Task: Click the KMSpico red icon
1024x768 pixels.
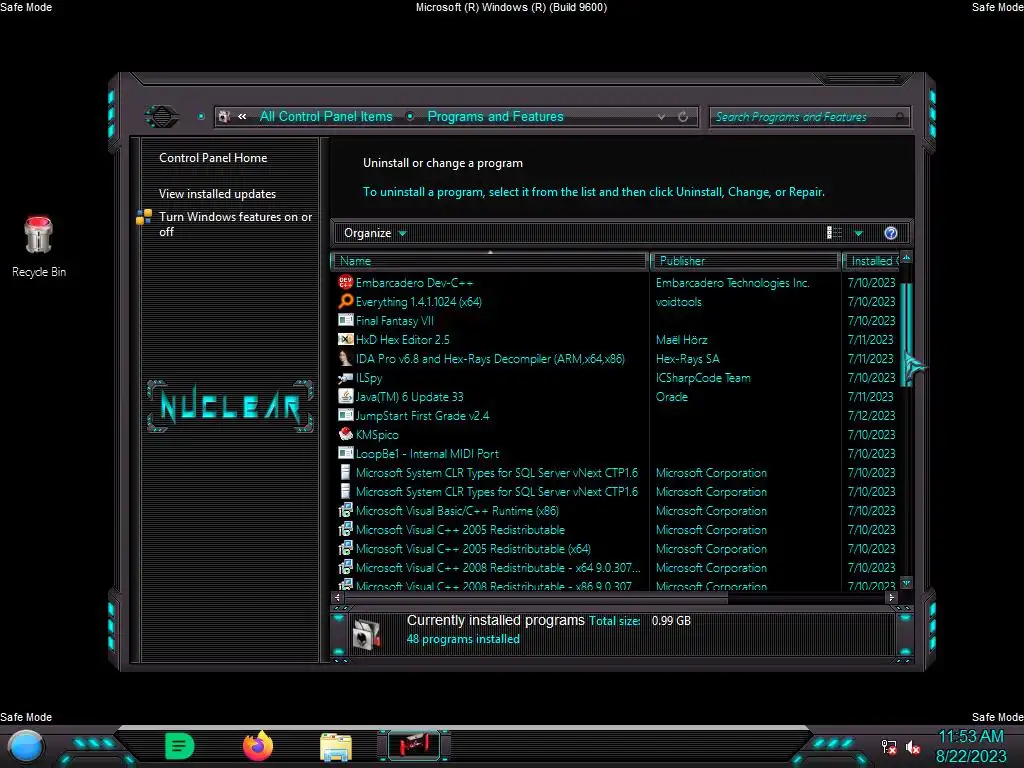Action: (x=345, y=434)
